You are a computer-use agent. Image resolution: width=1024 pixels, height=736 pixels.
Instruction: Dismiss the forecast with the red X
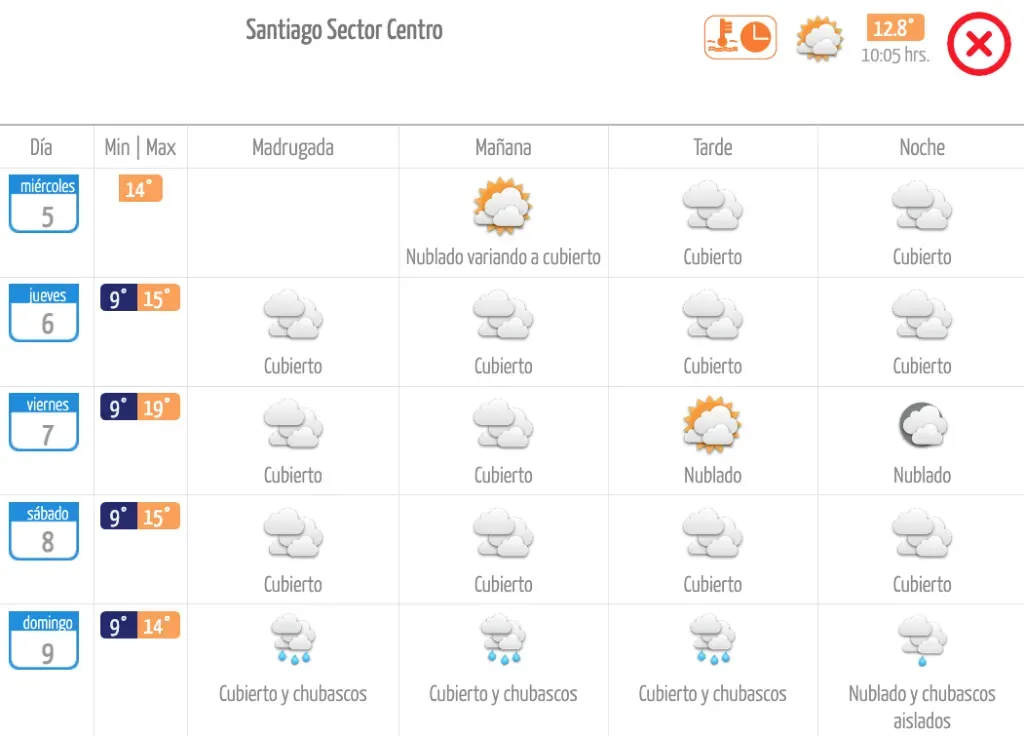(978, 44)
